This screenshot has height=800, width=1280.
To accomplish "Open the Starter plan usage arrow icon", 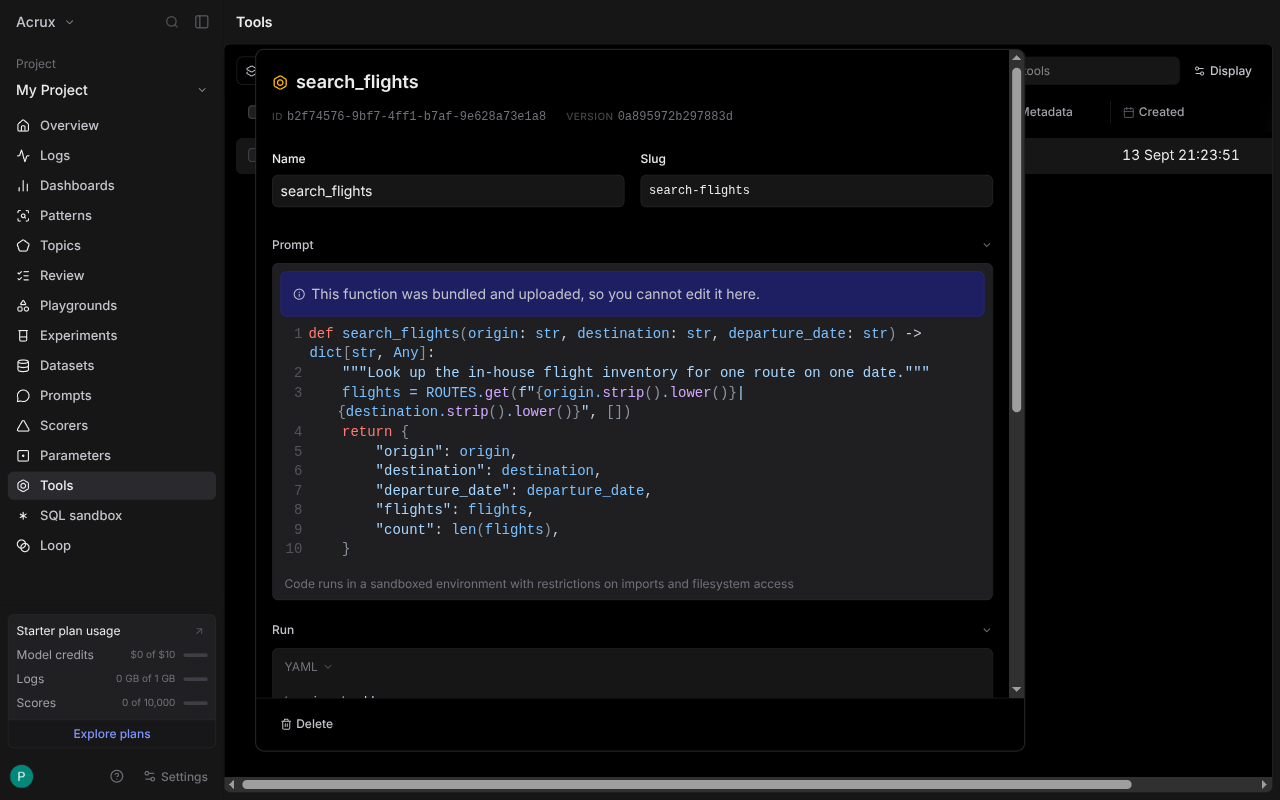I will click(199, 631).
